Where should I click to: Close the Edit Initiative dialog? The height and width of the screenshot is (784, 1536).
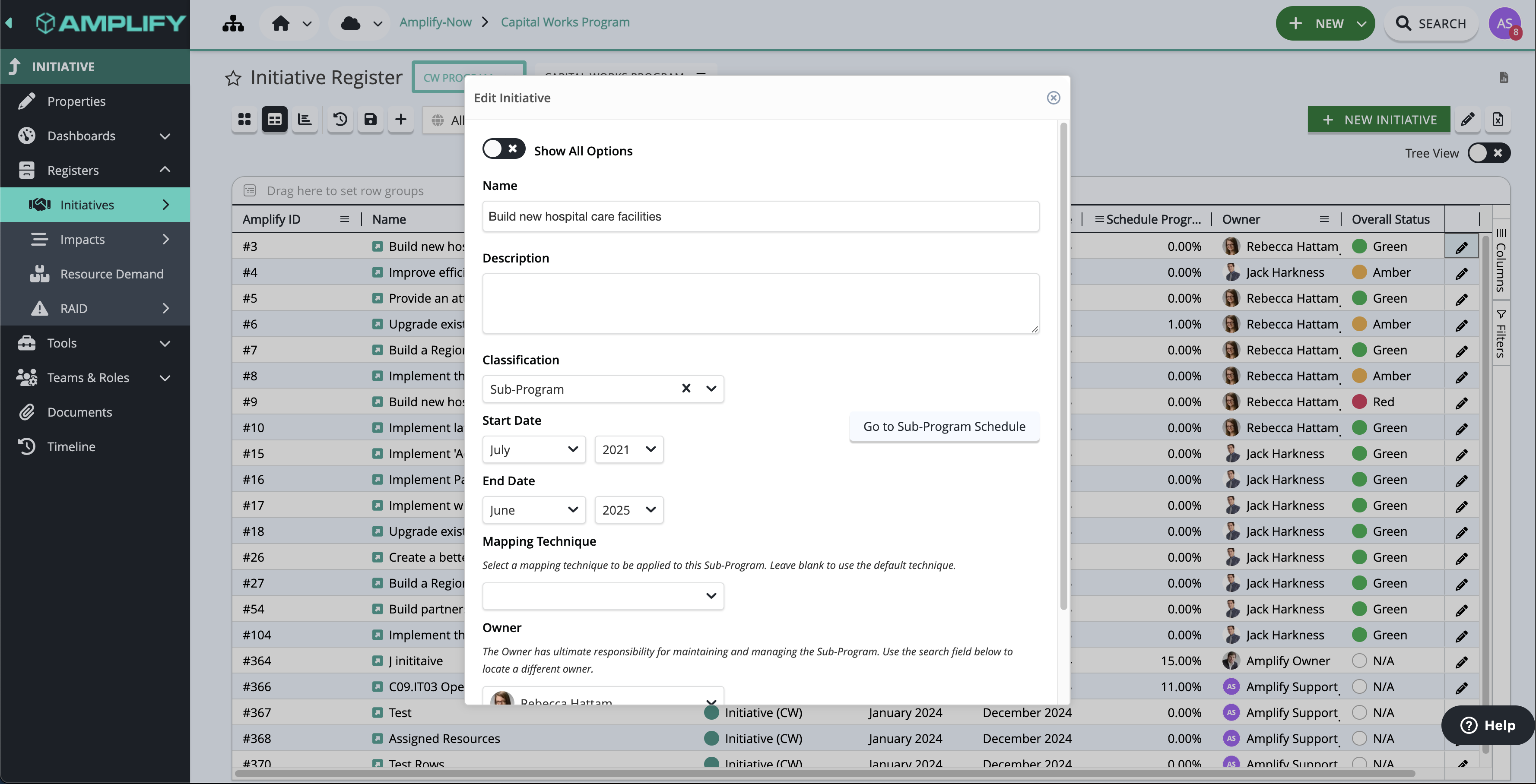(x=1054, y=98)
